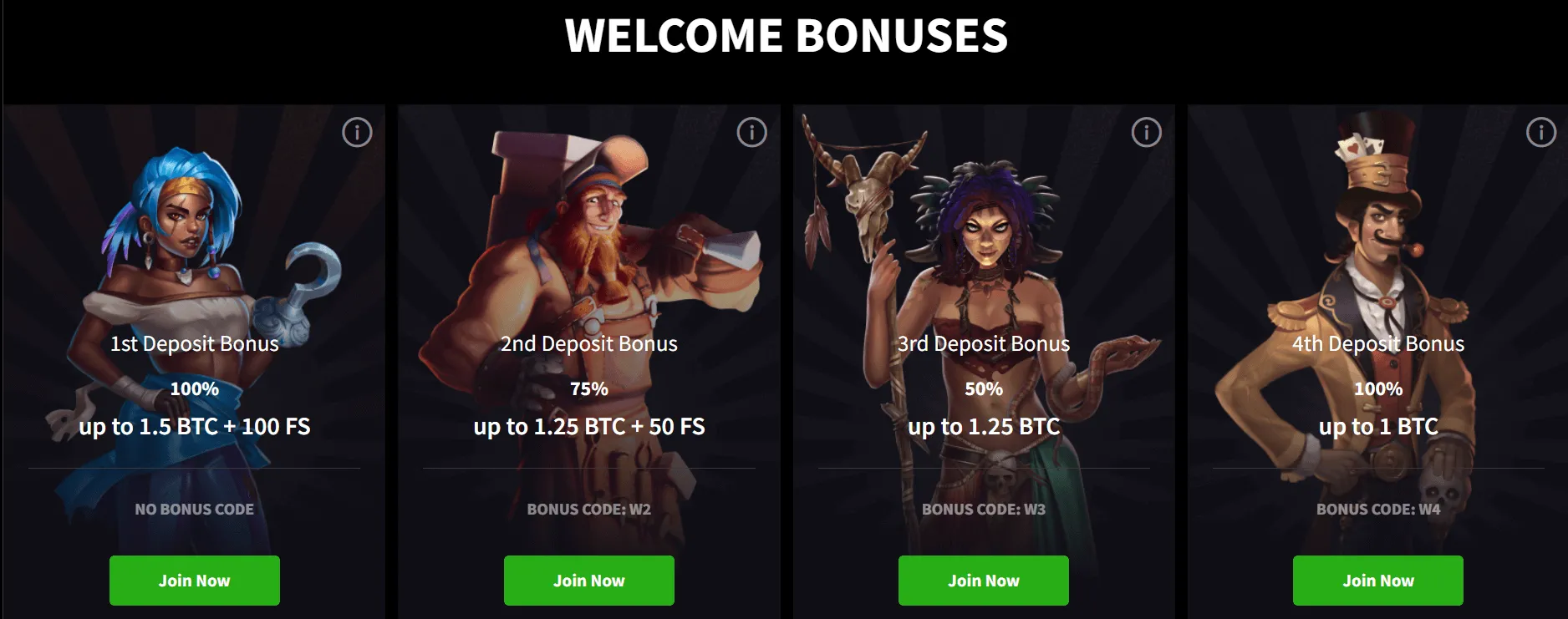
Task: Open info icon on 3rd Deposit Bonus card
Action: pos(1146,132)
